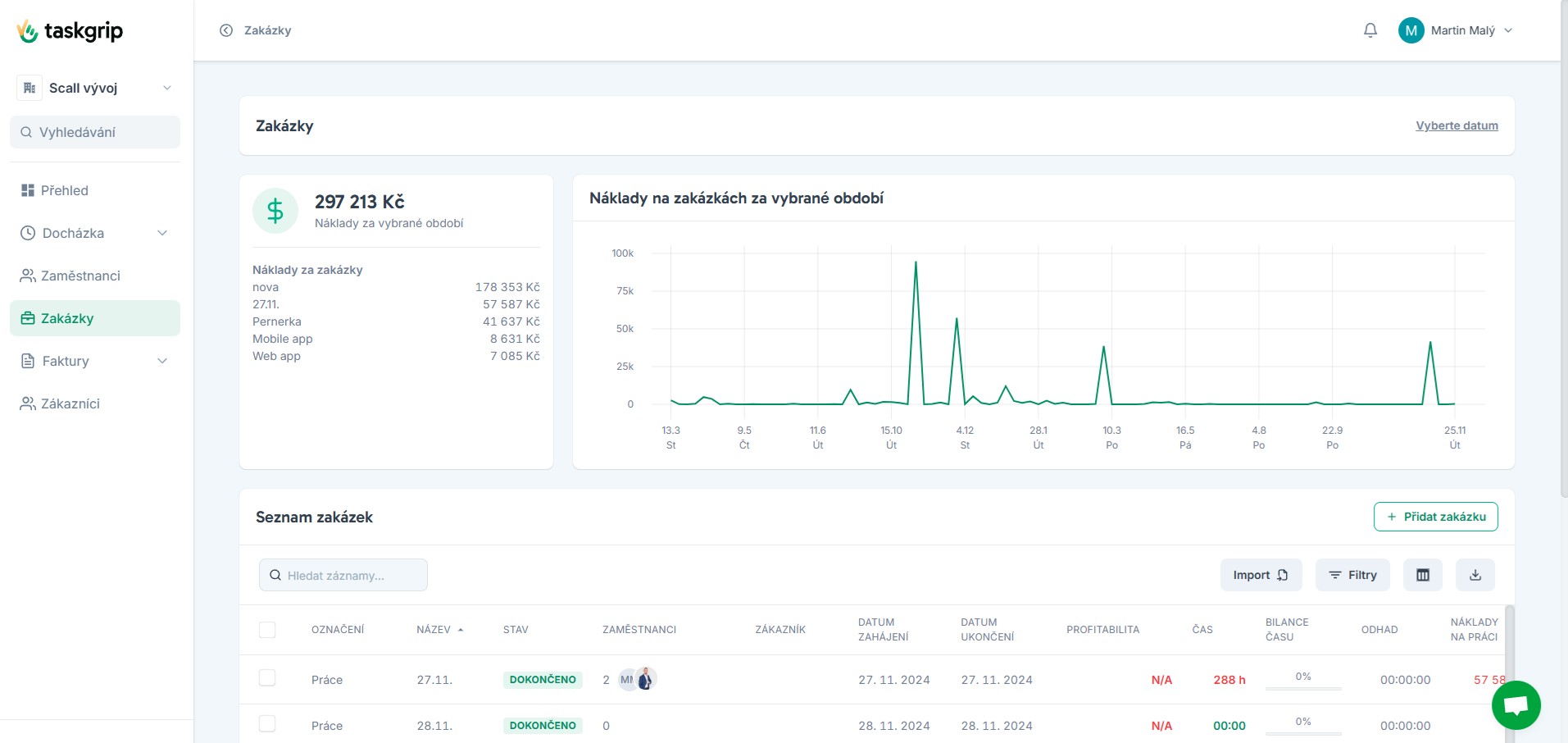Click the Martin Malý avatar circle

pyautogui.click(x=1411, y=30)
